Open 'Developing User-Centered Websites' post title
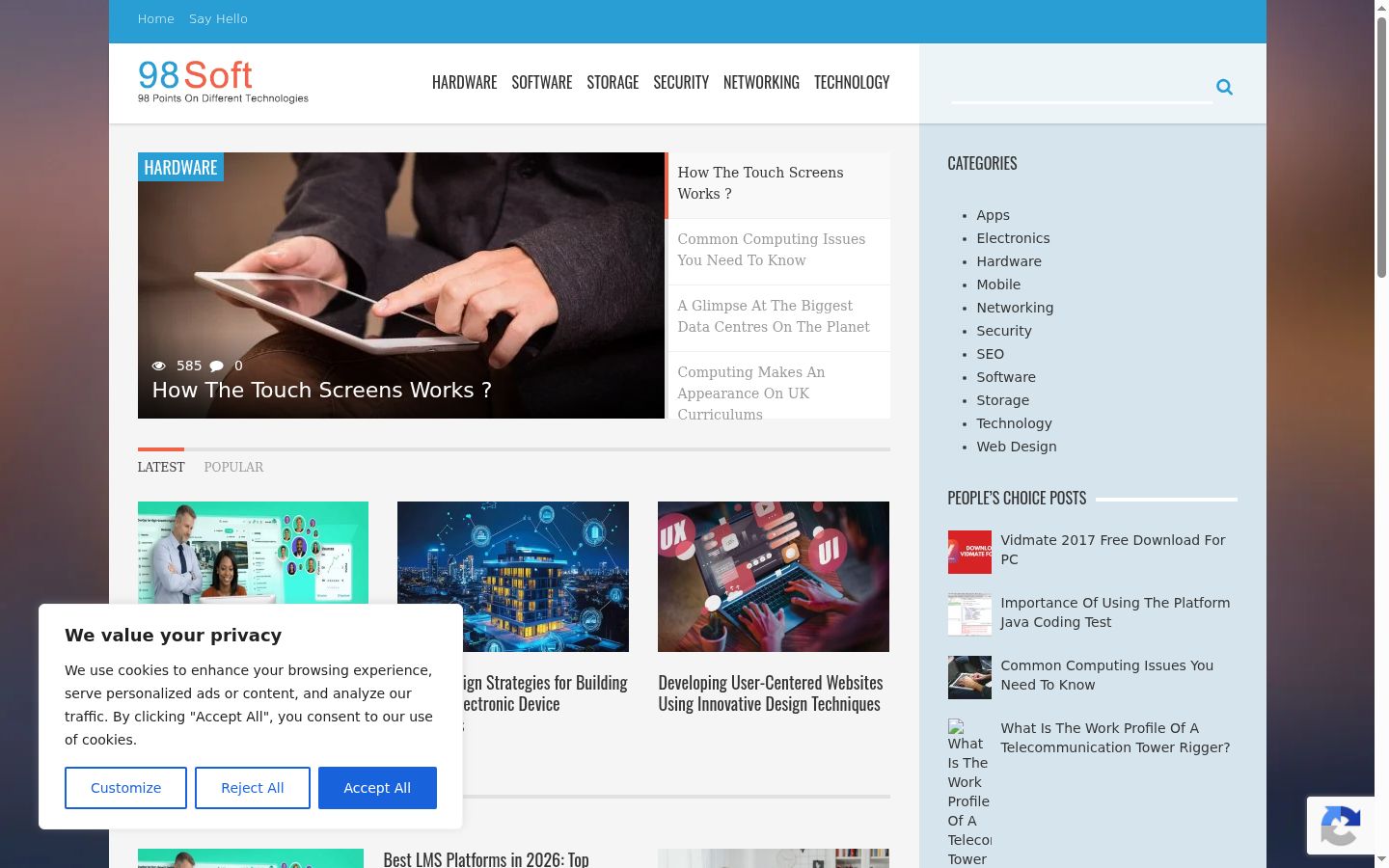Viewport: 1389px width, 868px height. click(771, 693)
